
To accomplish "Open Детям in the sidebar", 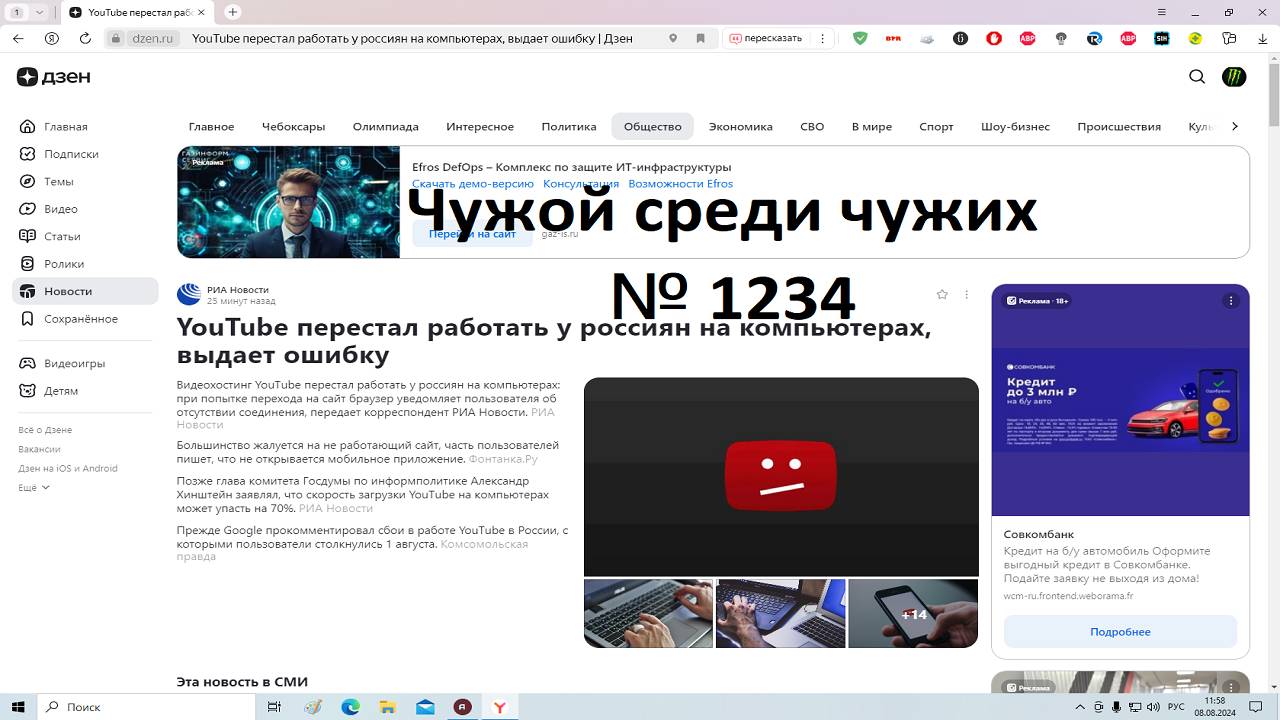I will click(85, 391).
